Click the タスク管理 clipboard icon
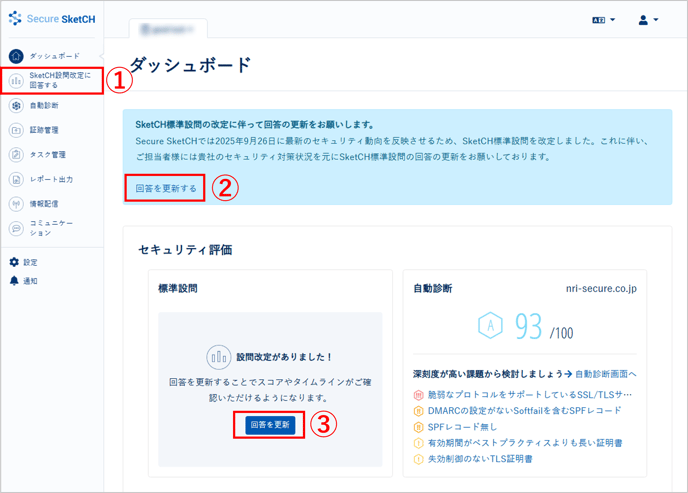688x493 pixels. coord(16,155)
